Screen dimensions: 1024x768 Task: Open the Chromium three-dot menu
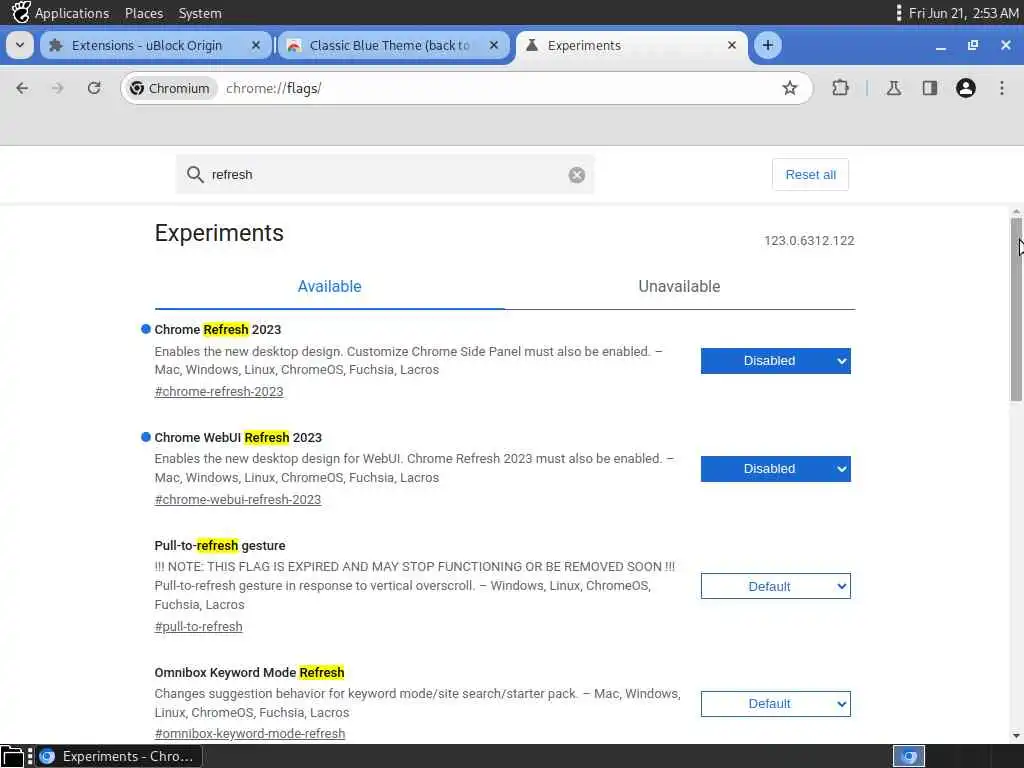click(1002, 88)
